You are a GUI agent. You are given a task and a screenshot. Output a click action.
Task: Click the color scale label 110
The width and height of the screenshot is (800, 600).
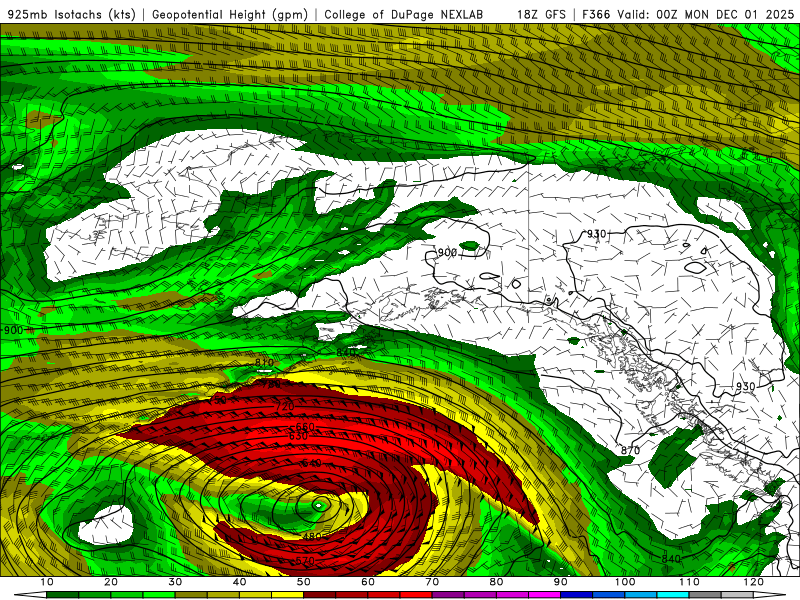tap(689, 582)
